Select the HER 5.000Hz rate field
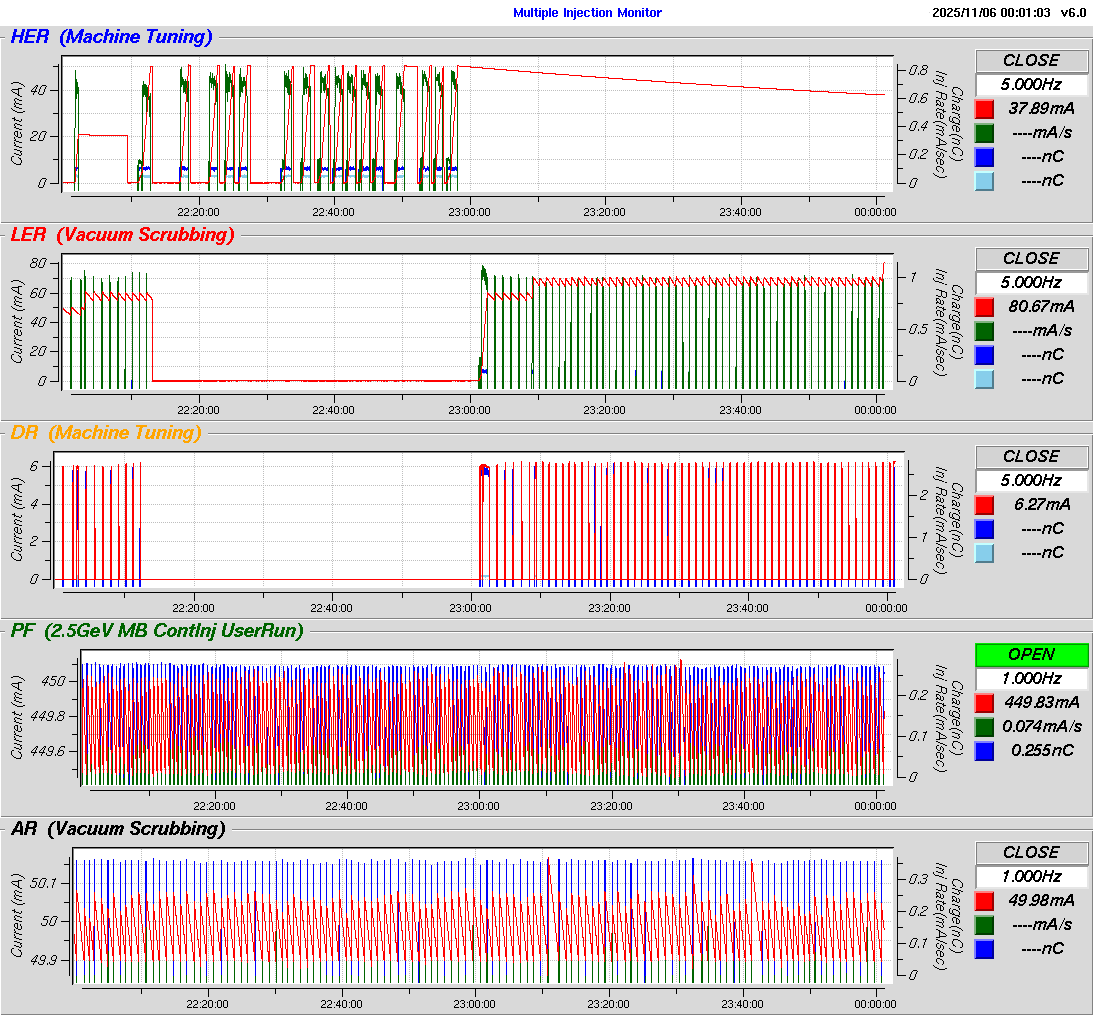The width and height of the screenshot is (1093, 1015). [1031, 84]
